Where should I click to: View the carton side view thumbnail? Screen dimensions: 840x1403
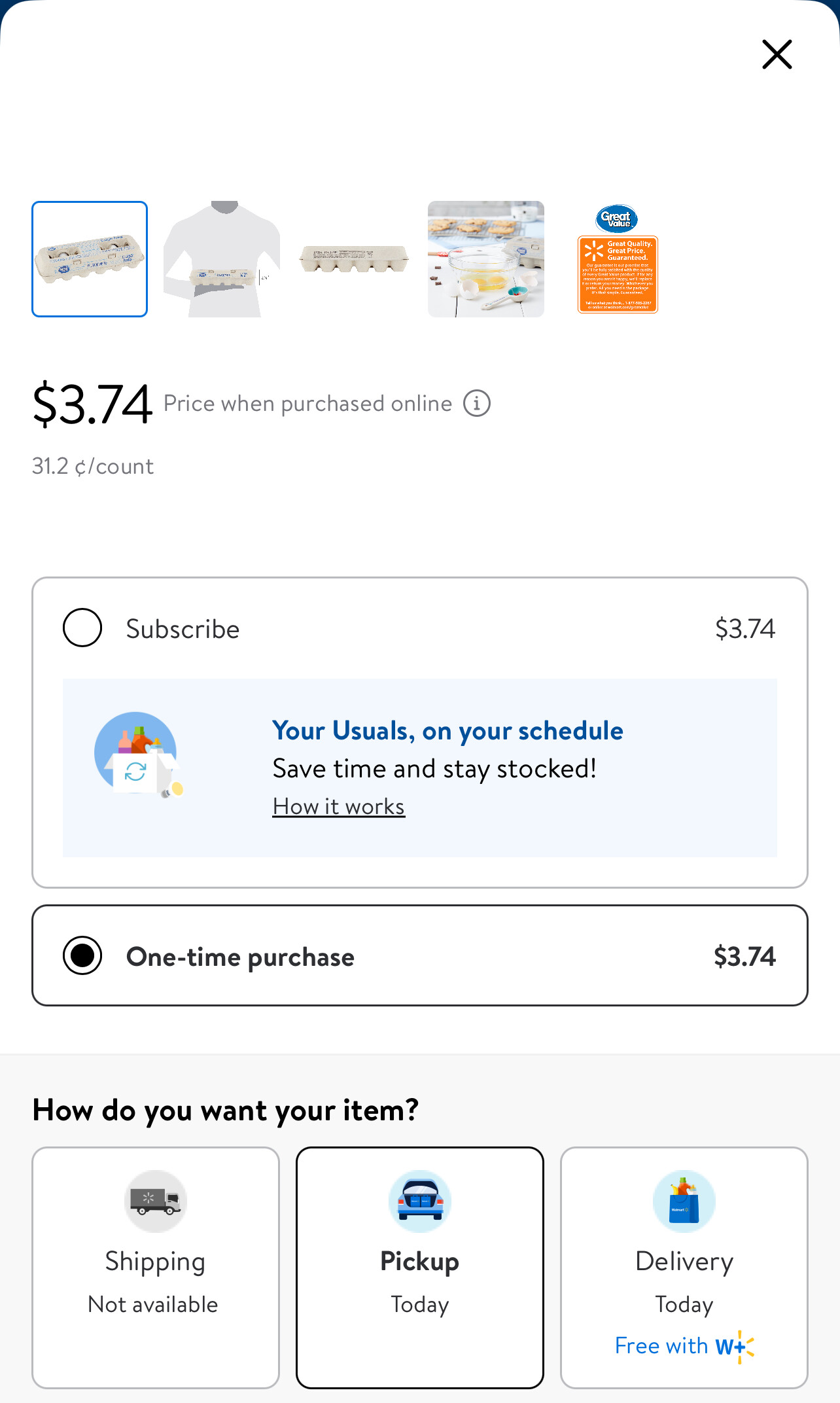point(354,259)
